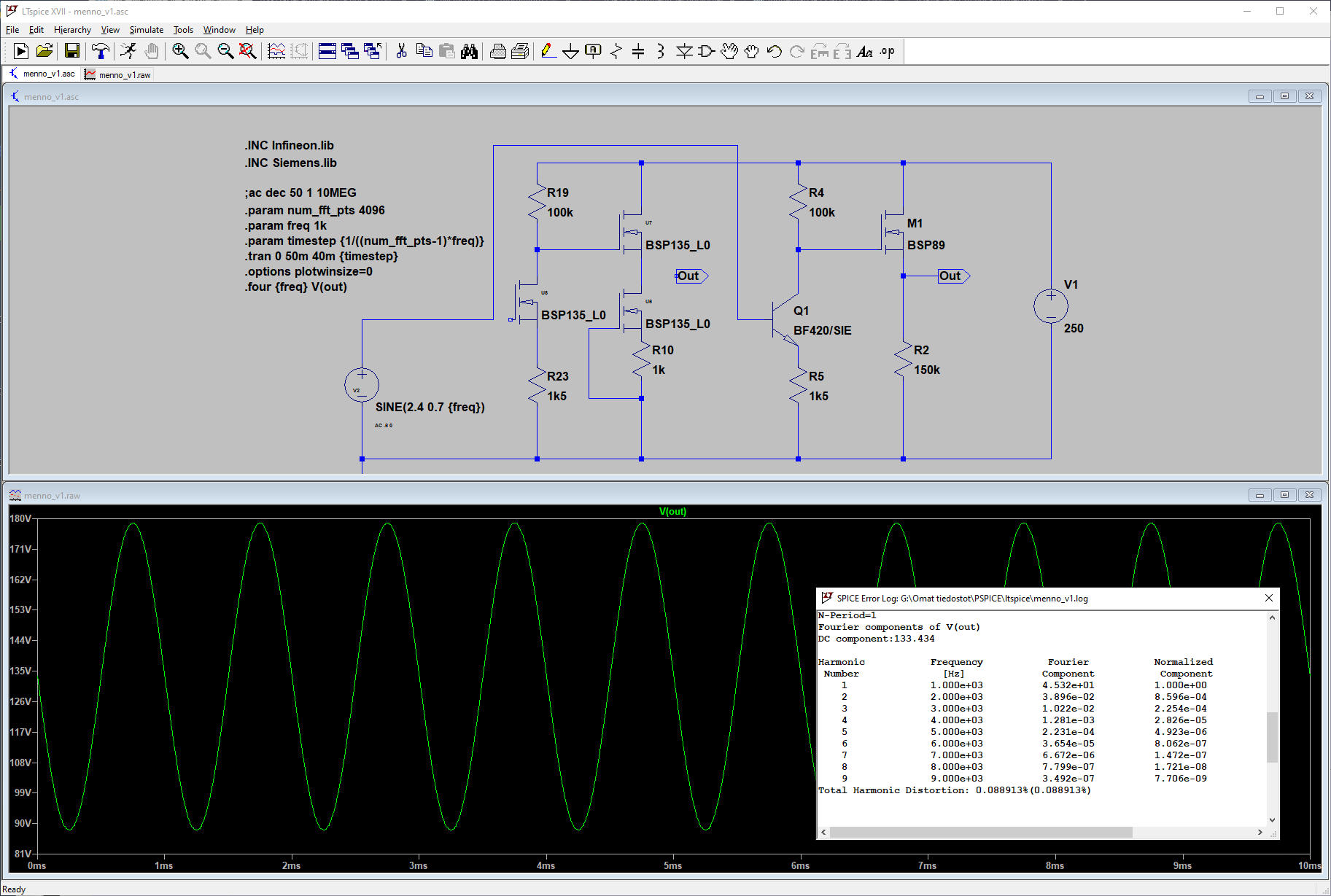This screenshot has width=1331, height=896.
Task: Click the Mirror toolbar icon
Action: (x=842, y=51)
